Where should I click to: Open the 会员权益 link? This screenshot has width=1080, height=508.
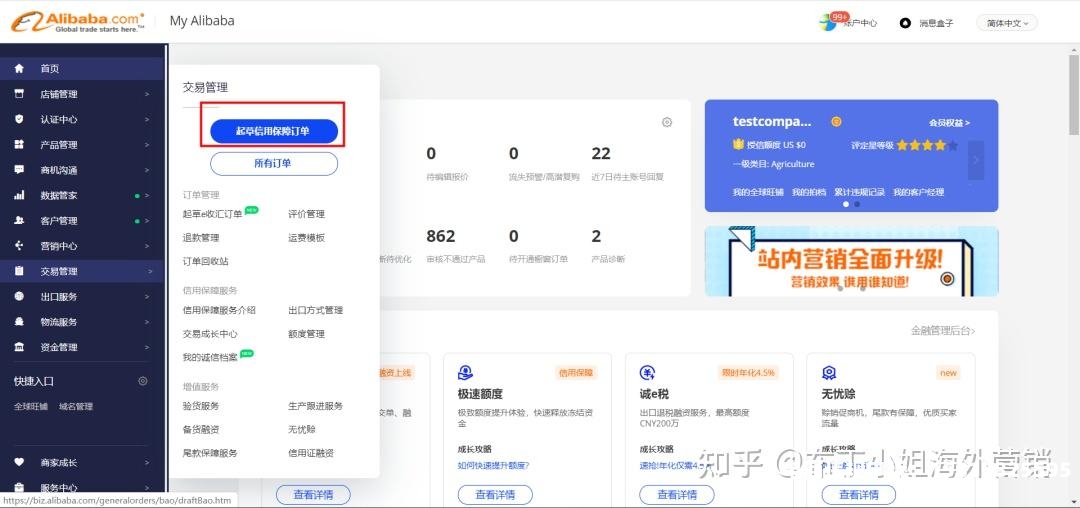(948, 123)
